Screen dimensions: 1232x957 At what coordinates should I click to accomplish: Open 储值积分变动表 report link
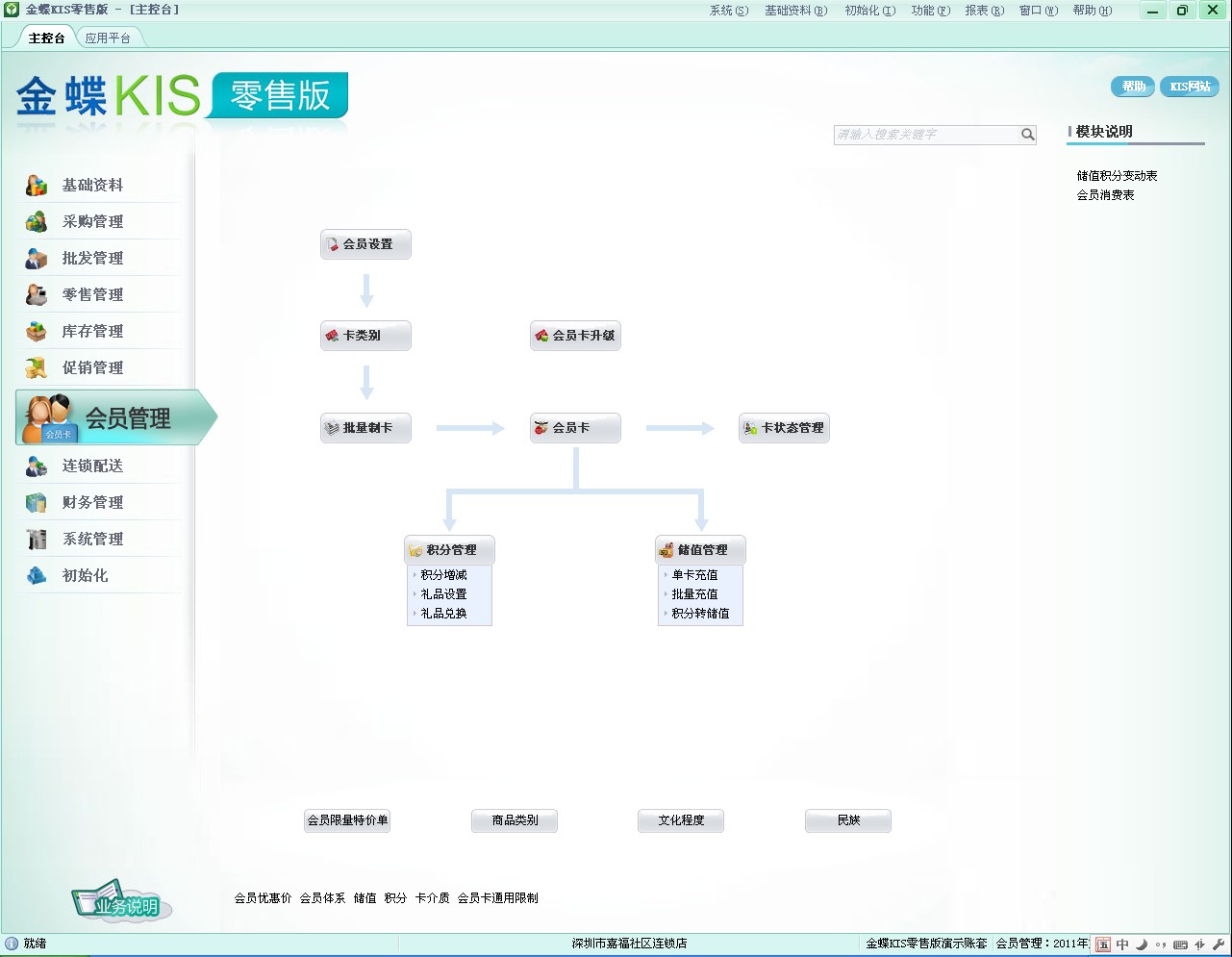coord(1117,176)
